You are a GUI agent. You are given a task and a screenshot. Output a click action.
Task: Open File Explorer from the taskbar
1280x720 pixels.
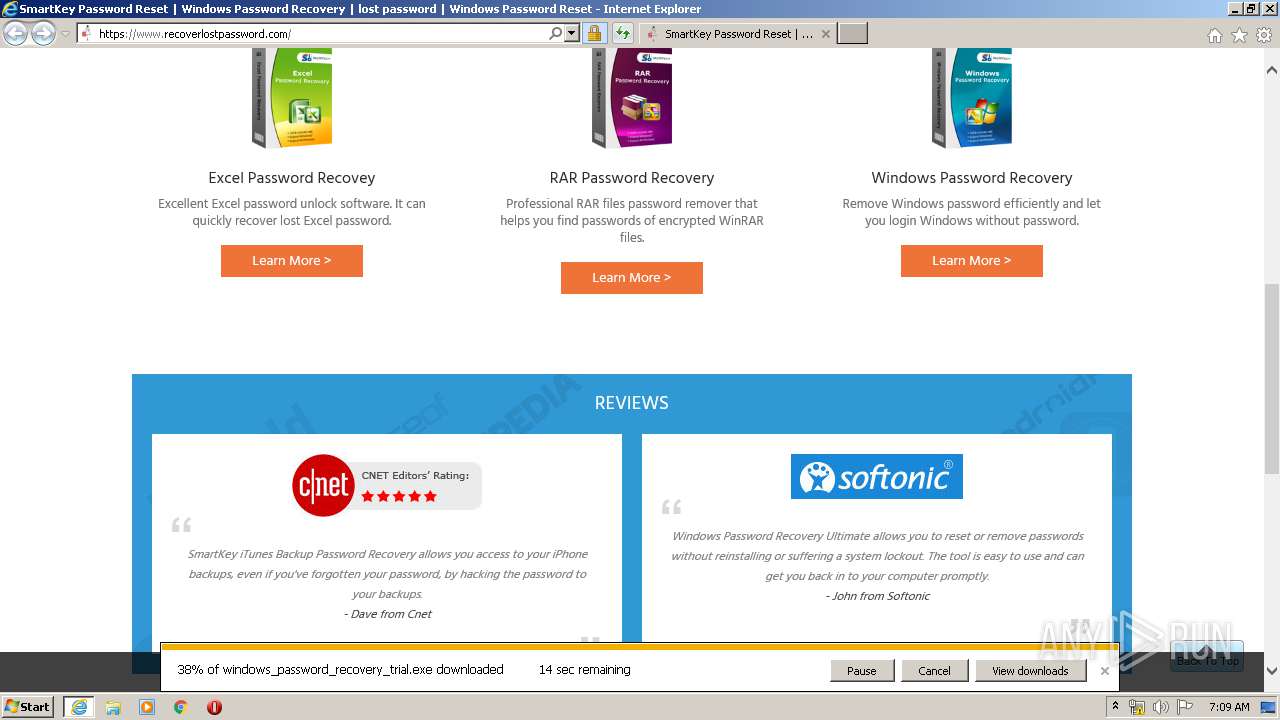point(113,707)
